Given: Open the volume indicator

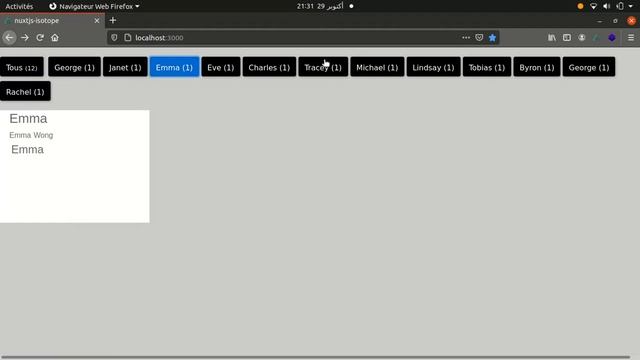Looking at the screenshot, I should 607,6.
